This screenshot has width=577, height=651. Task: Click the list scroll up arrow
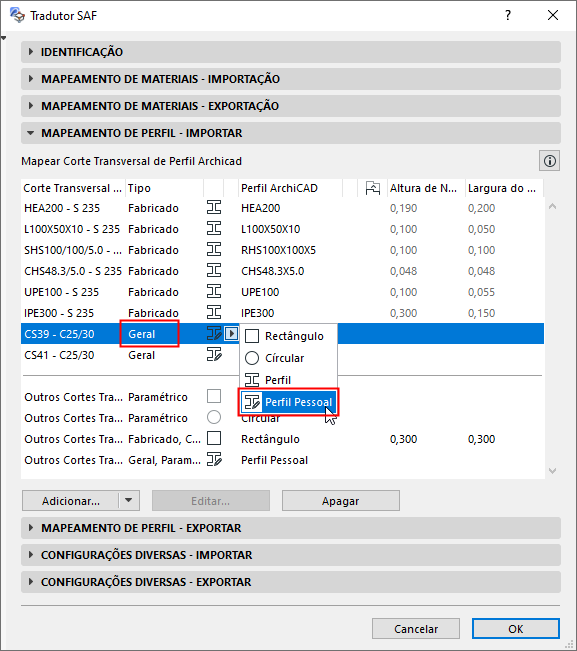553,206
